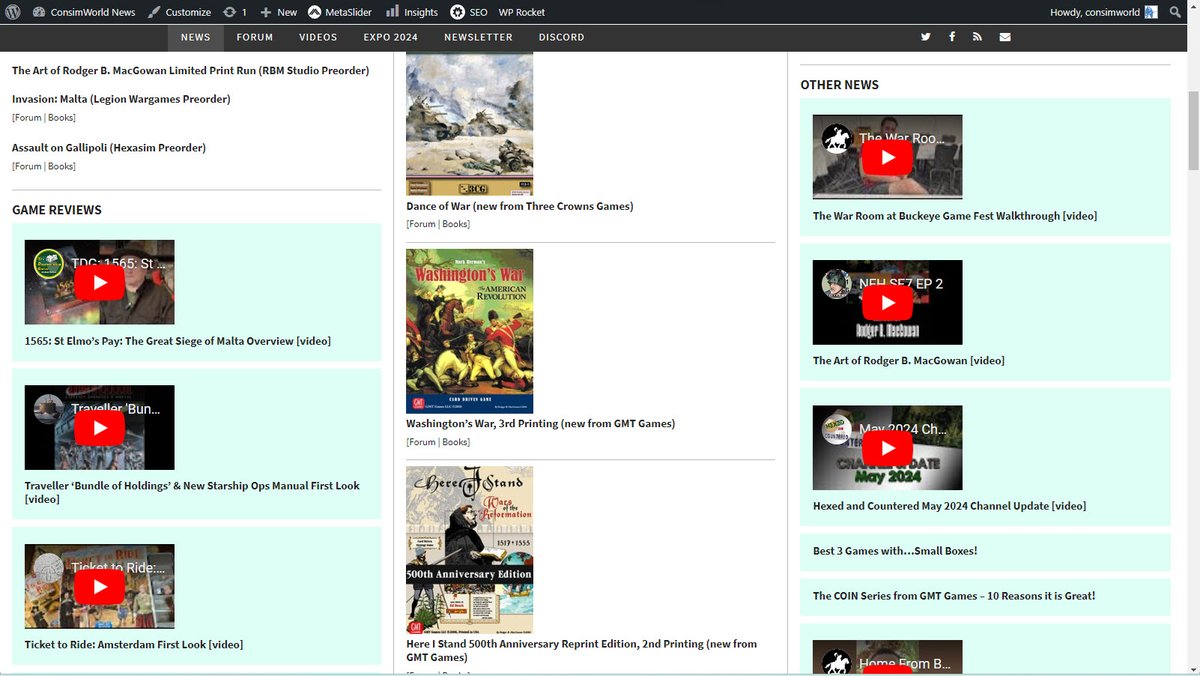Click the Home From B... video thumbnail
1200x676 pixels.
coord(888,657)
